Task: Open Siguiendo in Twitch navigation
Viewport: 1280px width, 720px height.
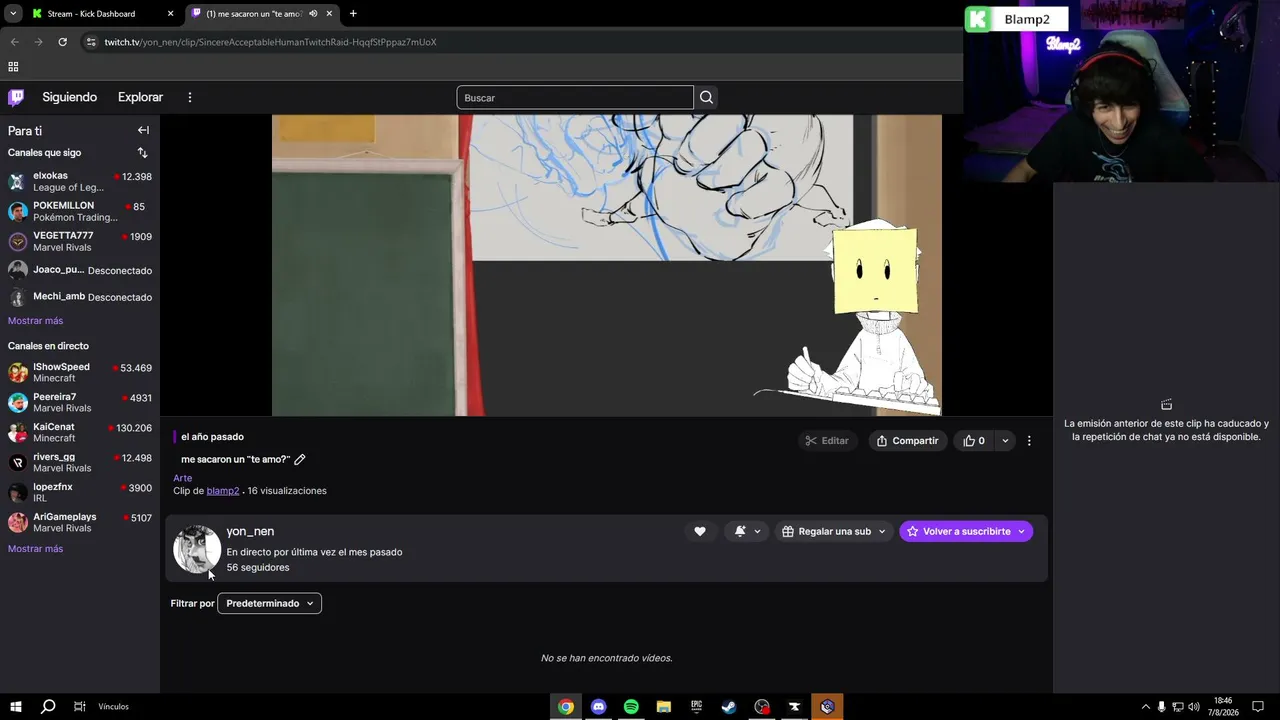Action: click(x=69, y=97)
